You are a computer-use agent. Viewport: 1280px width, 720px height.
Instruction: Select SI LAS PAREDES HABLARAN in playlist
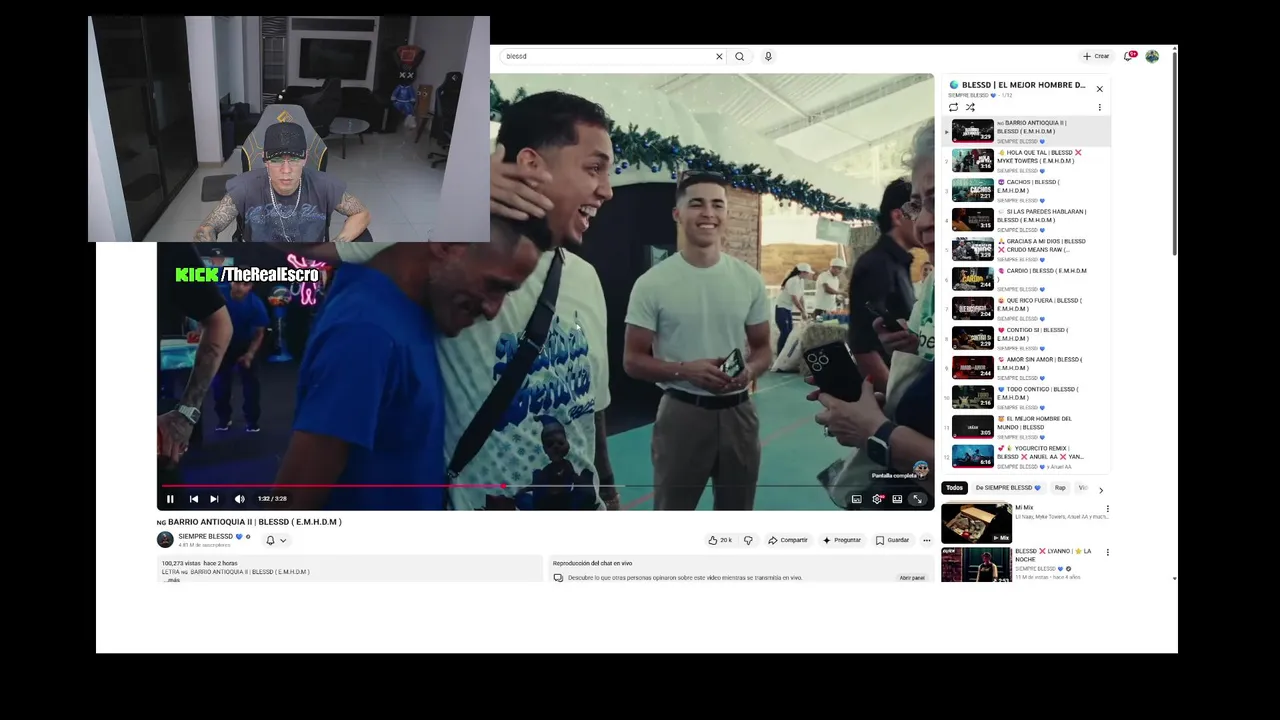[1026, 220]
